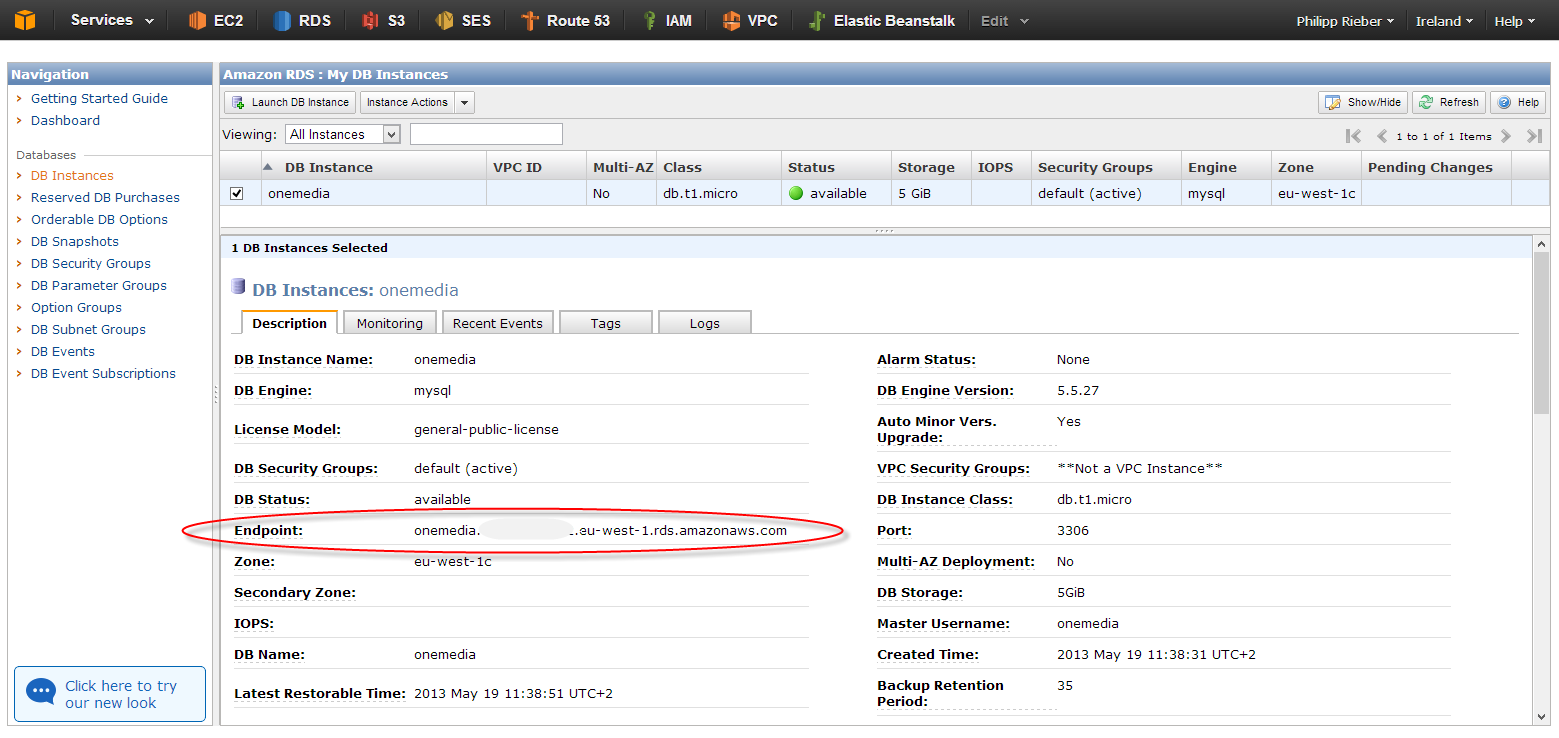This screenshot has height=738, width=1559.
Task: Switch to the Logs tab
Action: click(x=705, y=323)
